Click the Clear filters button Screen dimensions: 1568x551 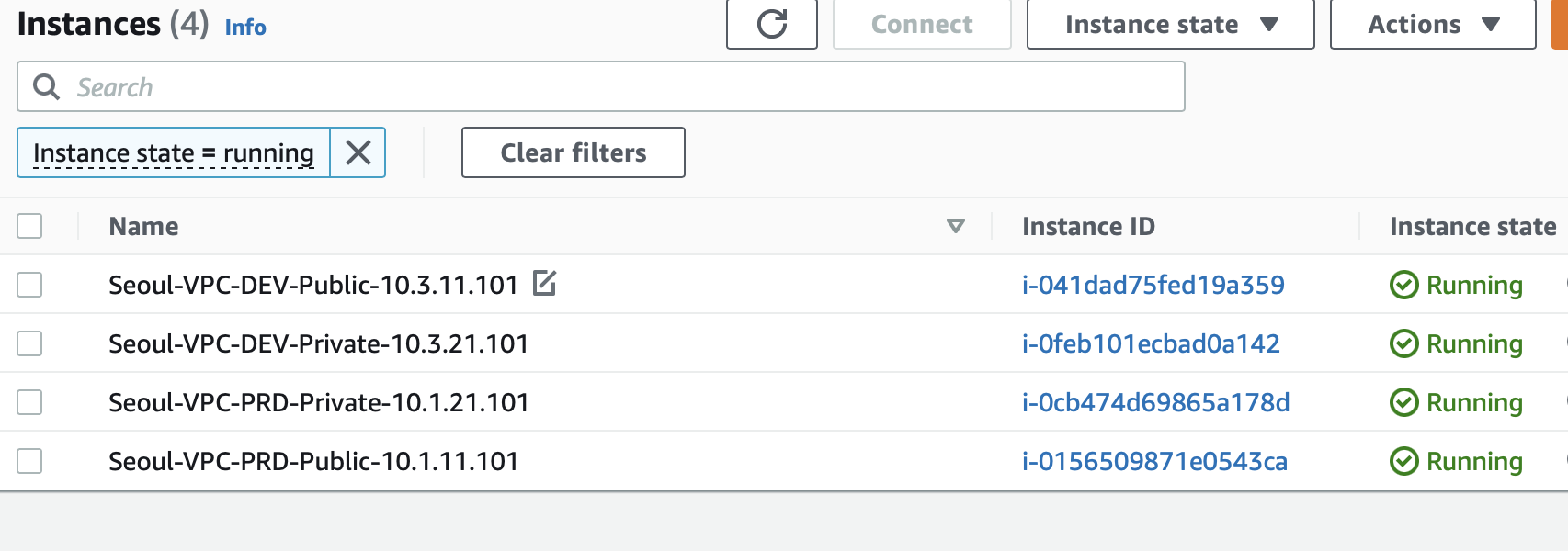point(574,152)
